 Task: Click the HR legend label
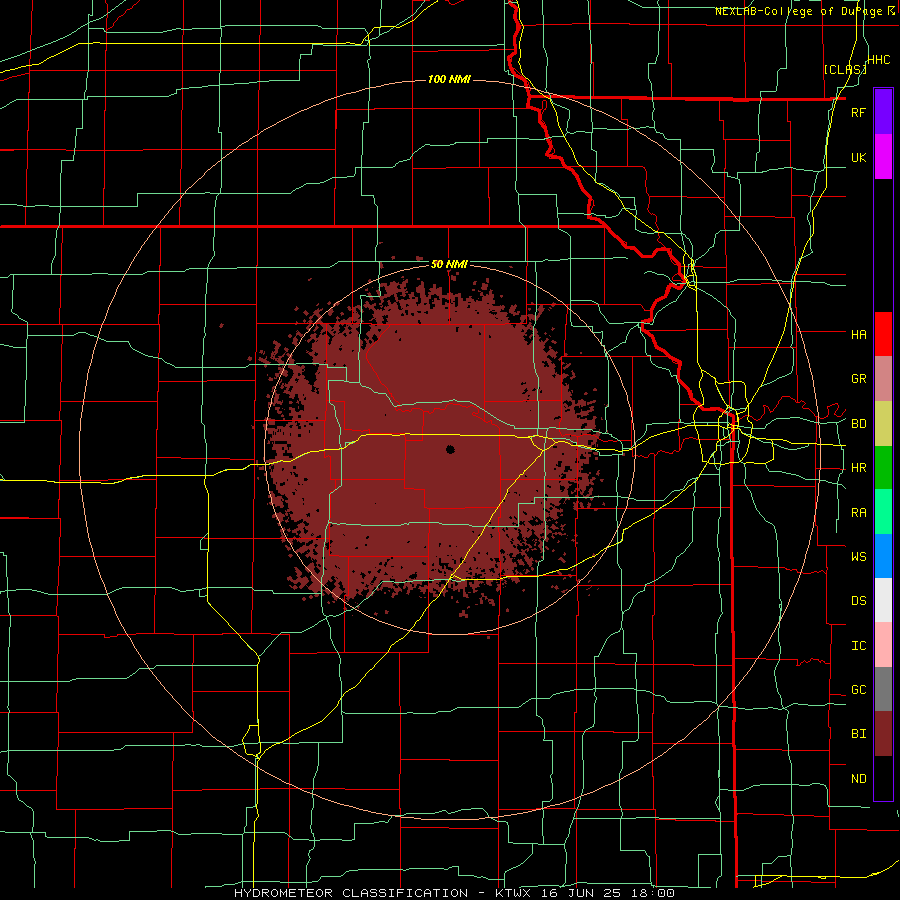pyautogui.click(x=858, y=468)
